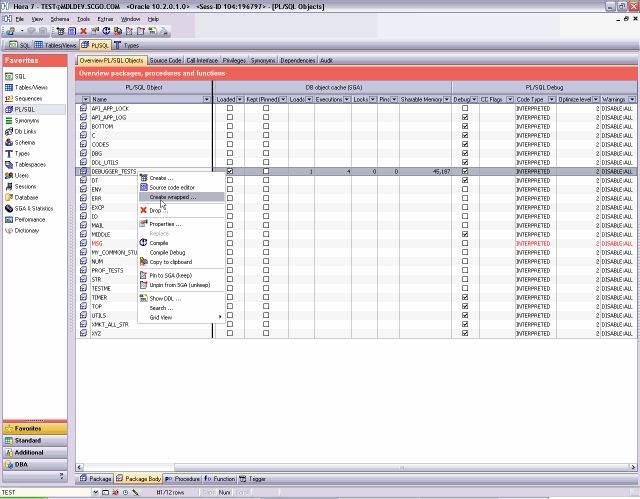Viewport: 640px width, 499px height.
Task: Open the Name column filter dropdown
Action: tap(207, 99)
